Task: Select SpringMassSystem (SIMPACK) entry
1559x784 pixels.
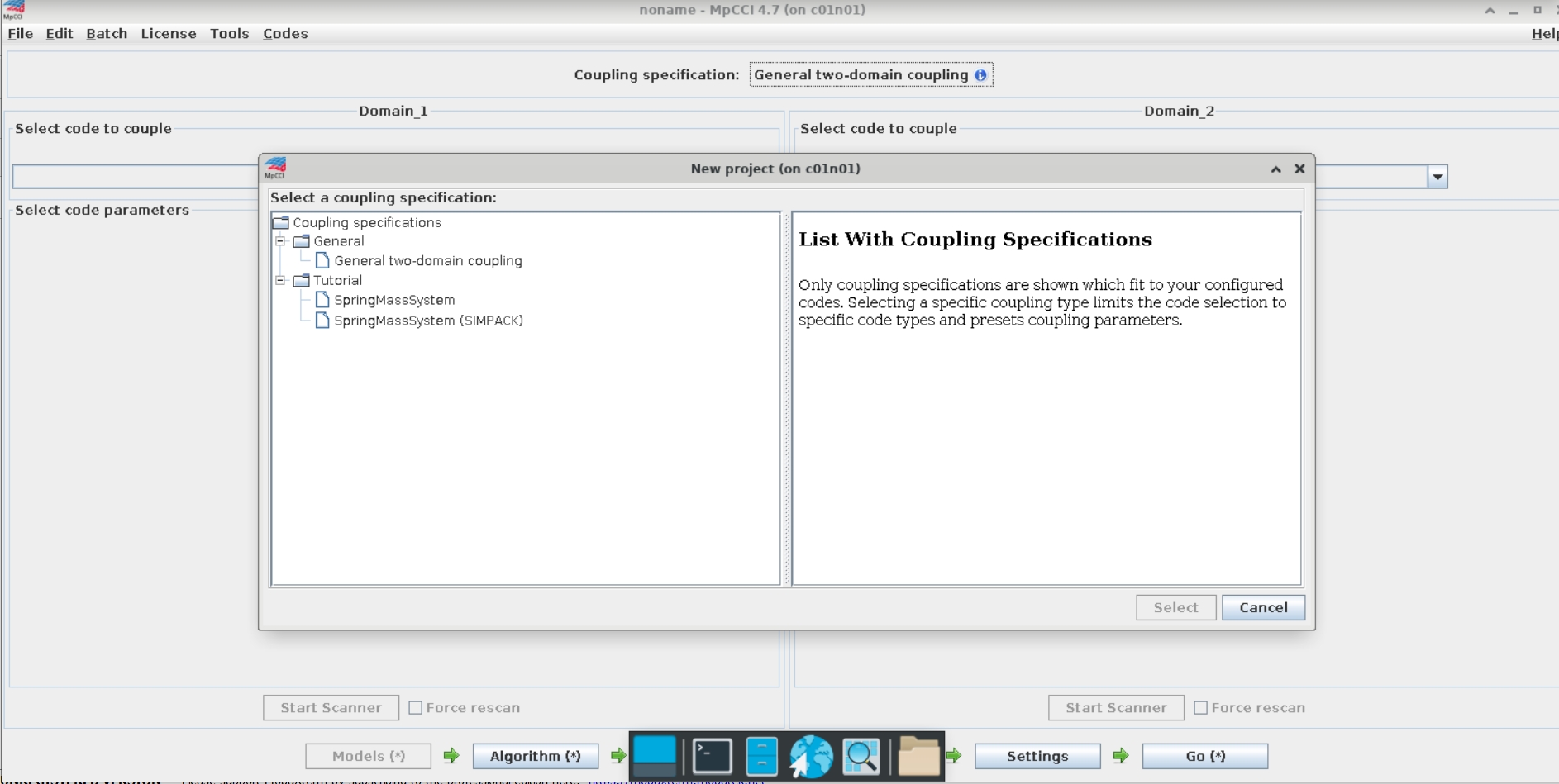Action: pyautogui.click(x=428, y=321)
